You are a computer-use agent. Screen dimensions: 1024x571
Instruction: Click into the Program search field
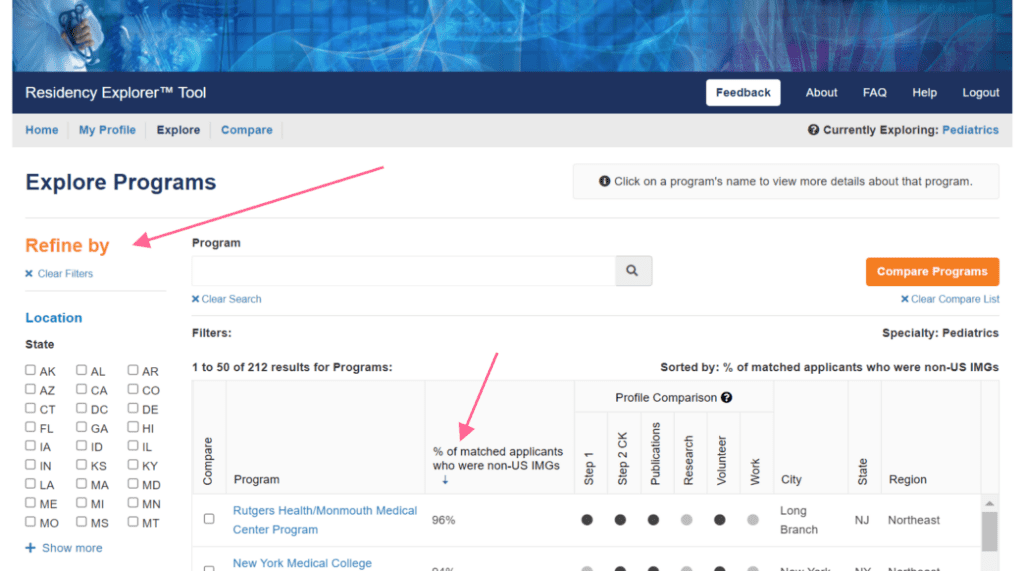pyautogui.click(x=402, y=271)
